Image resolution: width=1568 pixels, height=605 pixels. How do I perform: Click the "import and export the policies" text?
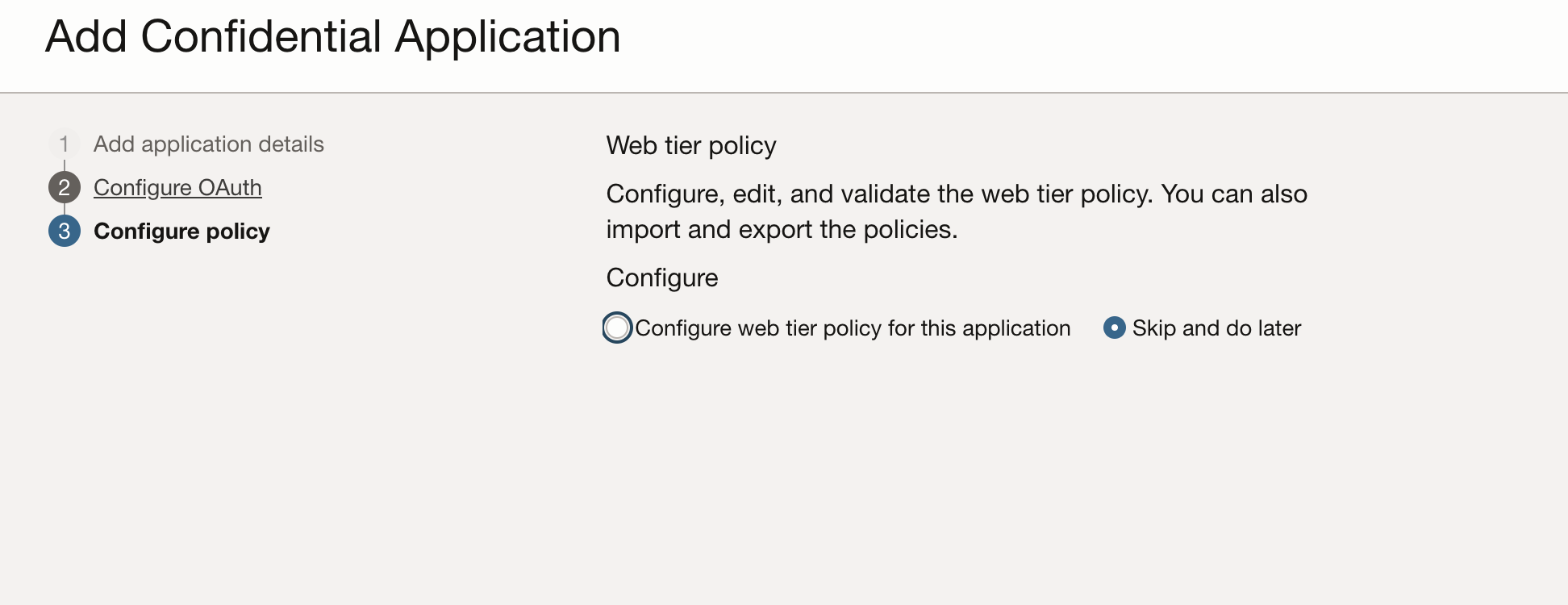click(x=781, y=230)
